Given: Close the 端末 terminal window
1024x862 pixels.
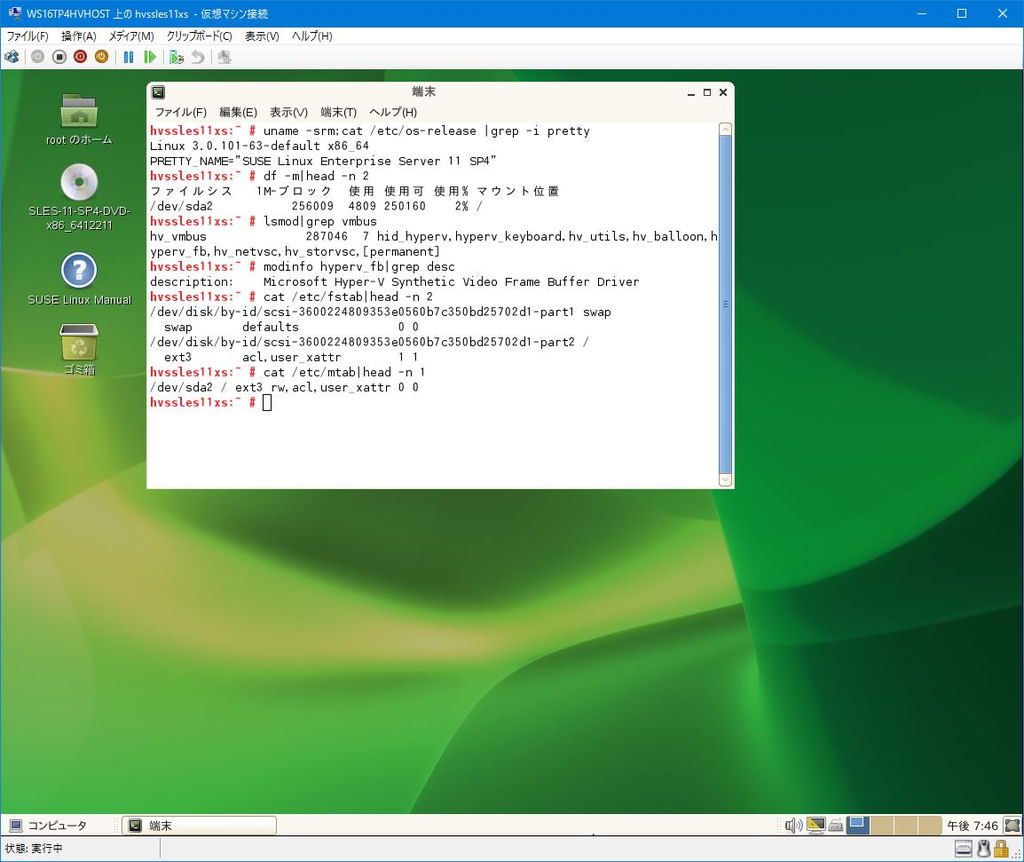Looking at the screenshot, I should (723, 93).
